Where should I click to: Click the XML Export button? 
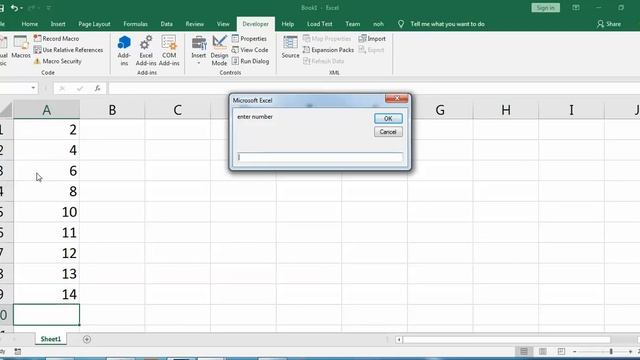[x=371, y=50]
